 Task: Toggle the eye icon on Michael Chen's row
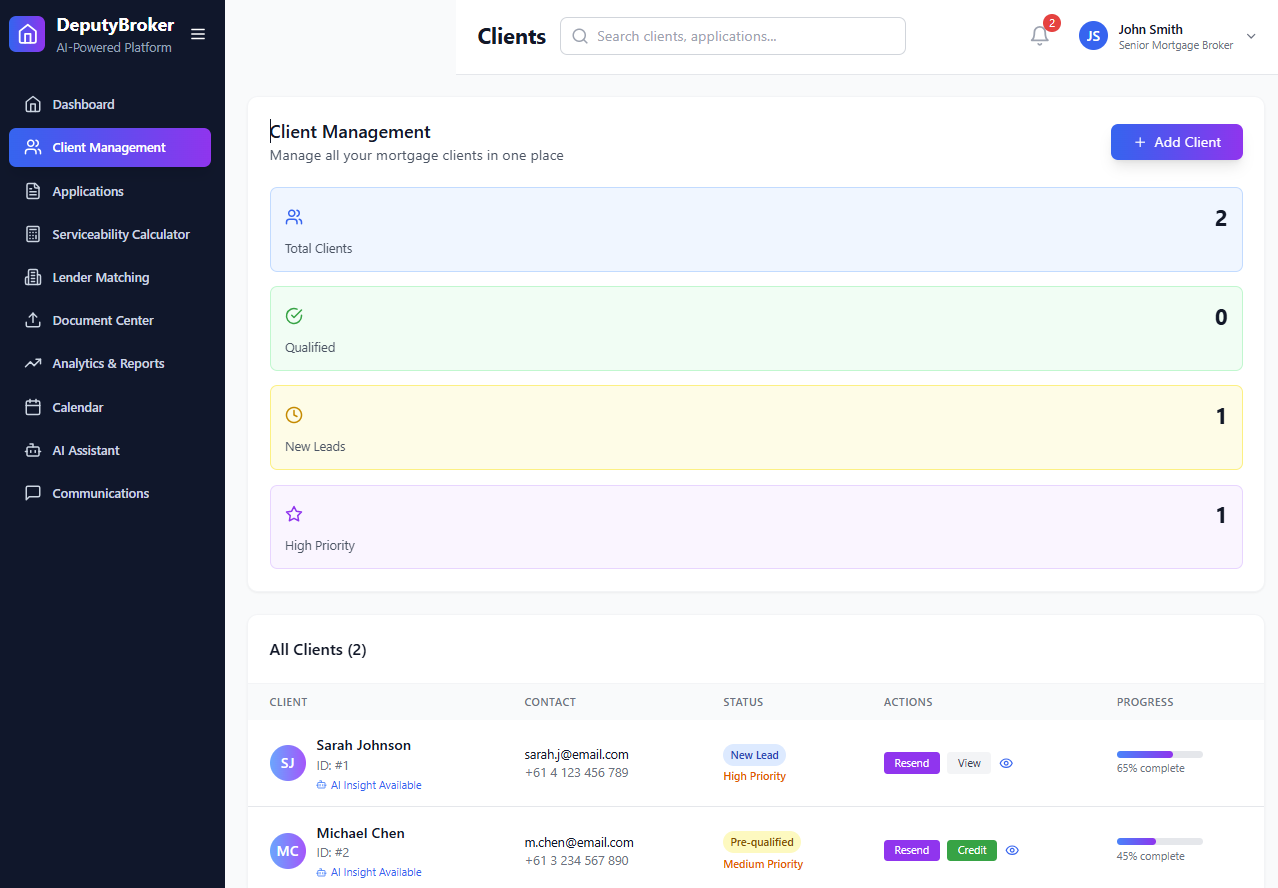tap(1011, 850)
